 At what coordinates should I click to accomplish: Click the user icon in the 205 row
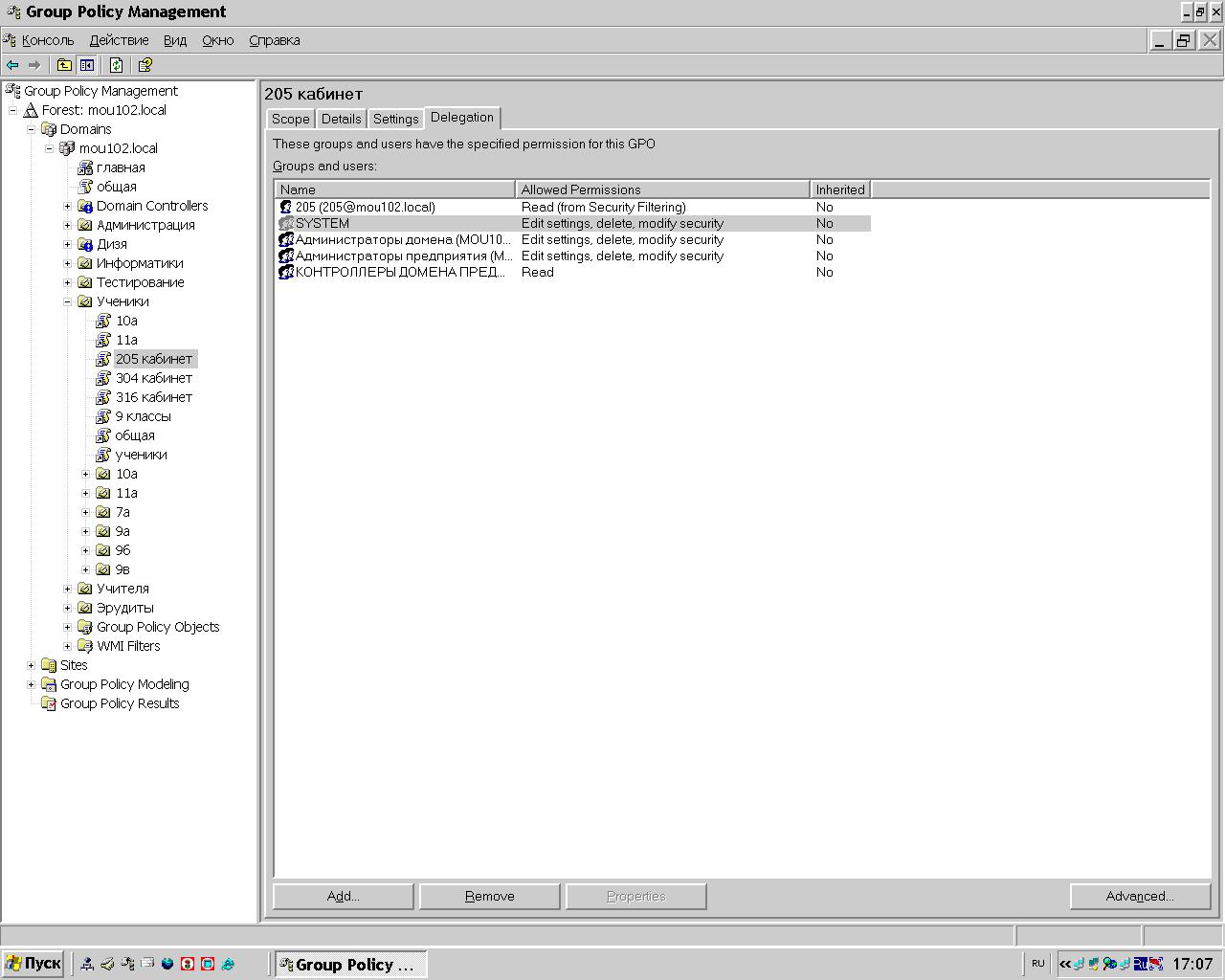coord(285,207)
